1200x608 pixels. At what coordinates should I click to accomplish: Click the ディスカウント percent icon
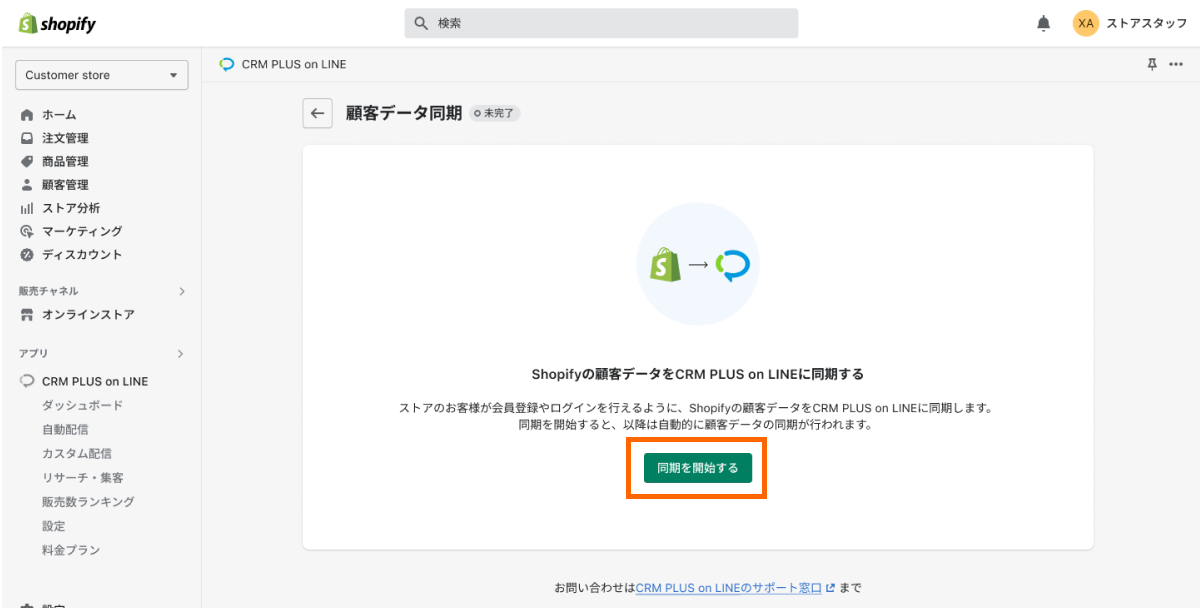(x=27, y=255)
